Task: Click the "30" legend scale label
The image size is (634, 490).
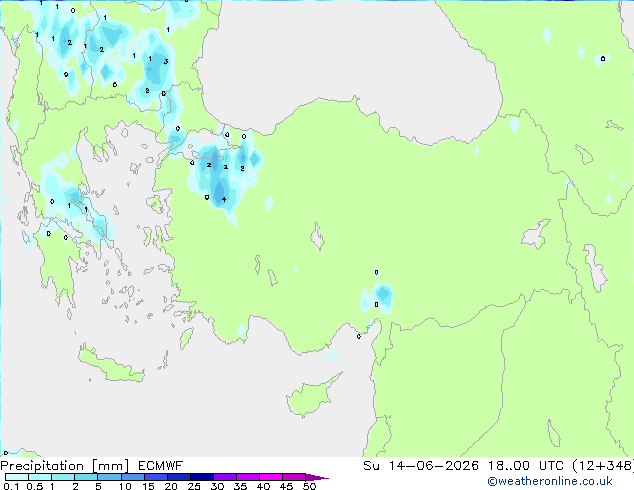Action: (217, 486)
